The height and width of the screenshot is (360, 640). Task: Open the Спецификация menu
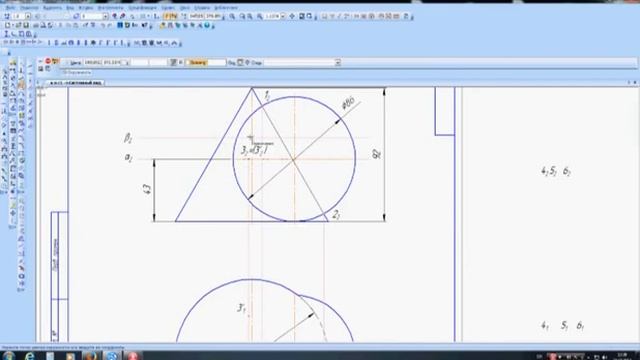coord(142,8)
